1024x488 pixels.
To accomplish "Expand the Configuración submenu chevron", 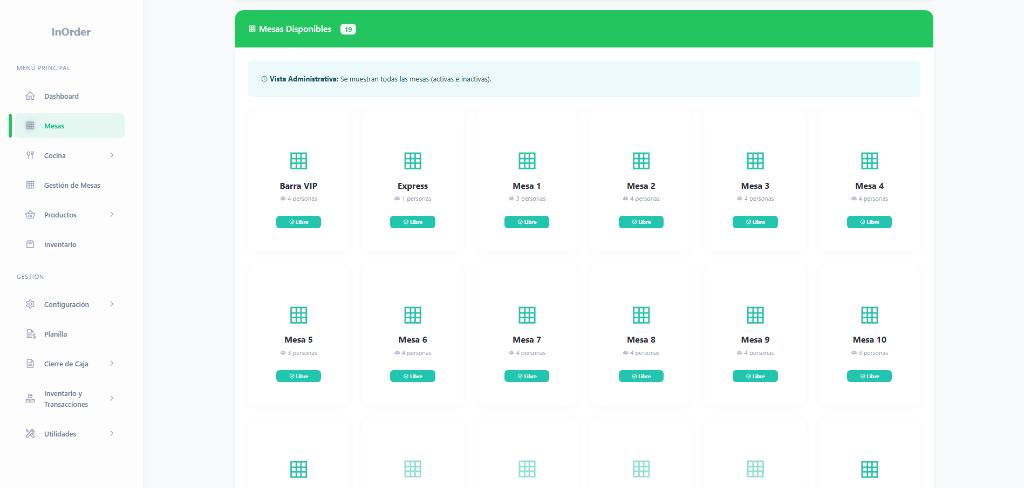I will pyautogui.click(x=112, y=304).
